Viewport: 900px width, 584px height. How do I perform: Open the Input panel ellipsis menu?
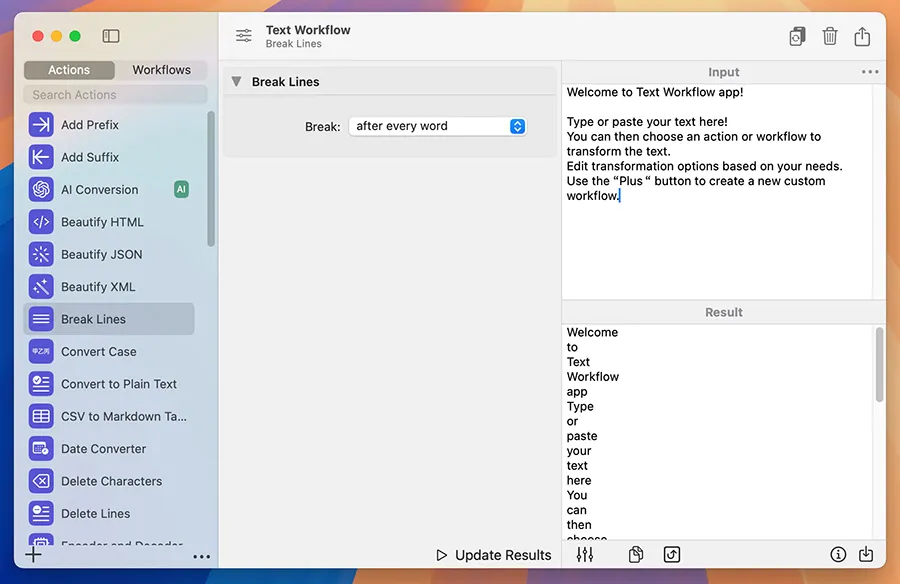coord(870,72)
